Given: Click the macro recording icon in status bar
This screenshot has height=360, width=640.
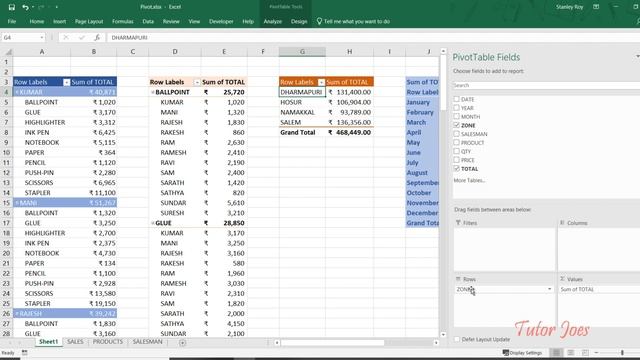Looking at the screenshot, I should (x=24, y=353).
